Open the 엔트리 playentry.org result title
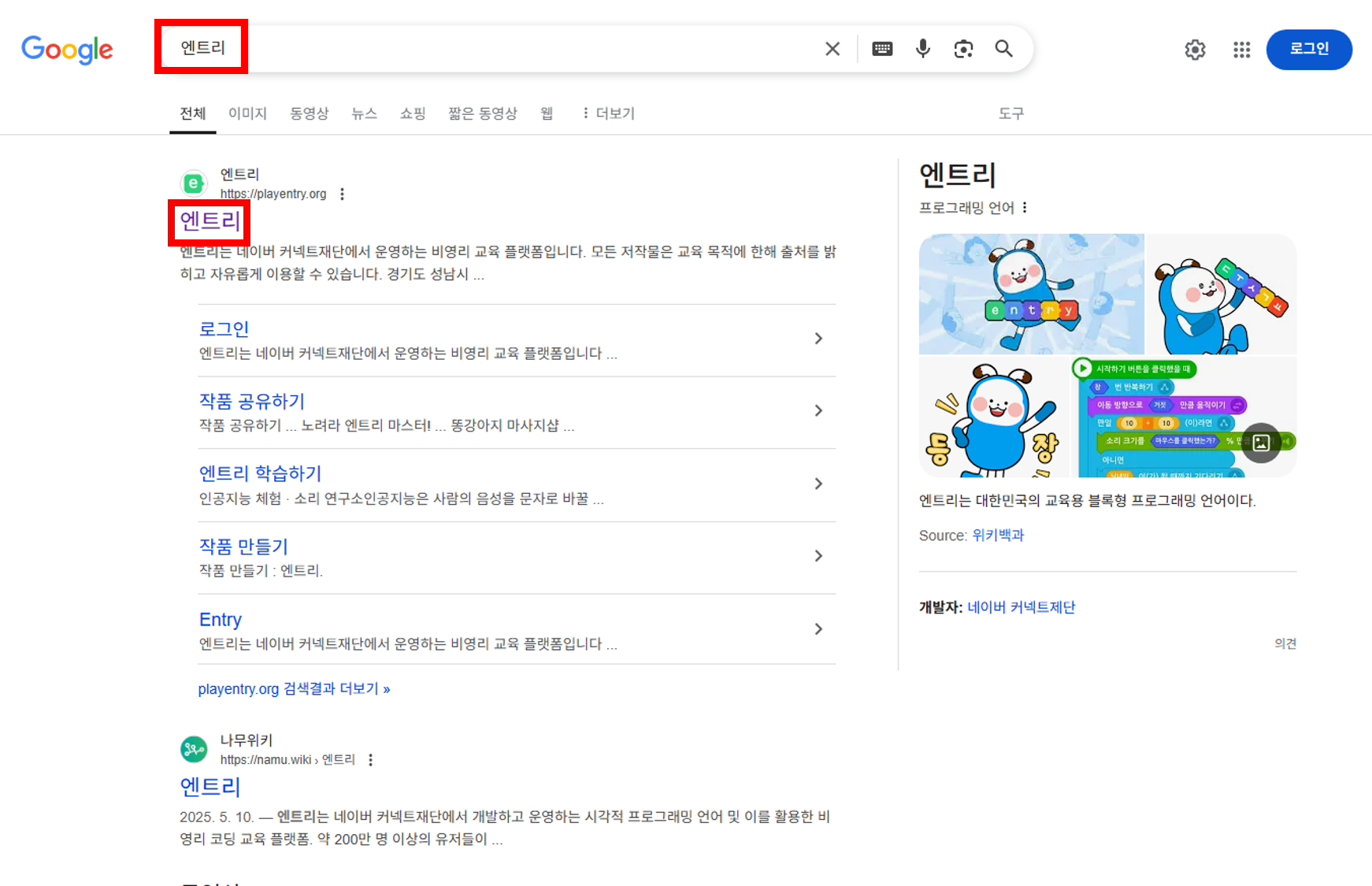Viewport: 1372px width, 886px height. pyautogui.click(x=210, y=221)
